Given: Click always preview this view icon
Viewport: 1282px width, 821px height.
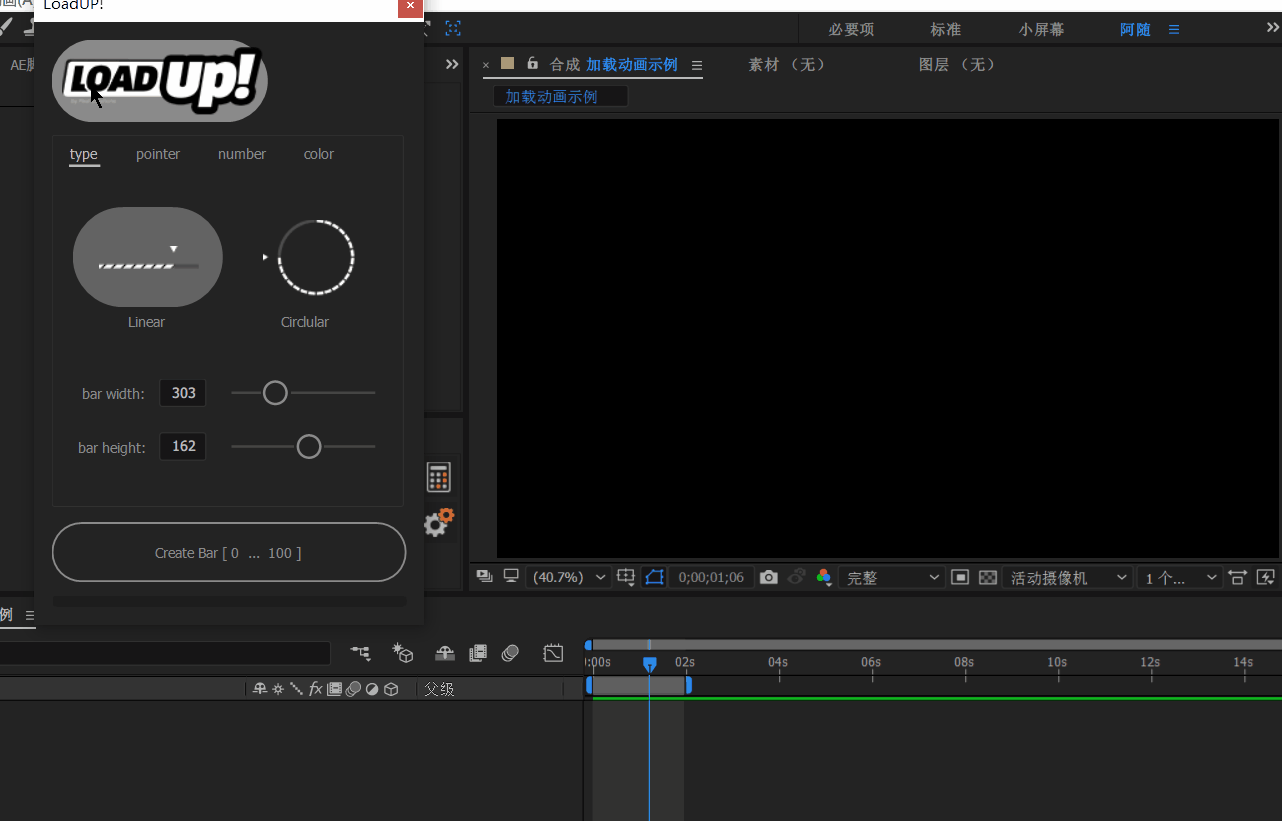Looking at the screenshot, I should (x=485, y=576).
